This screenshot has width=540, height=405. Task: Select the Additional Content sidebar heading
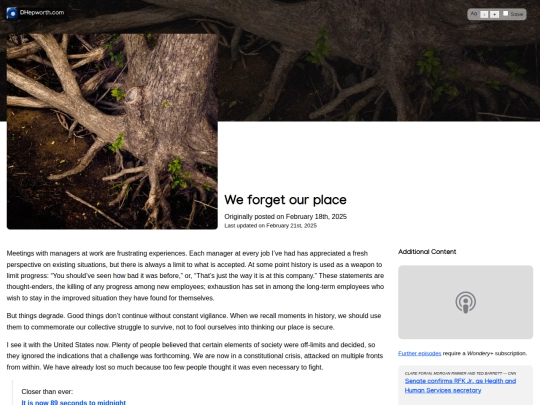427,252
